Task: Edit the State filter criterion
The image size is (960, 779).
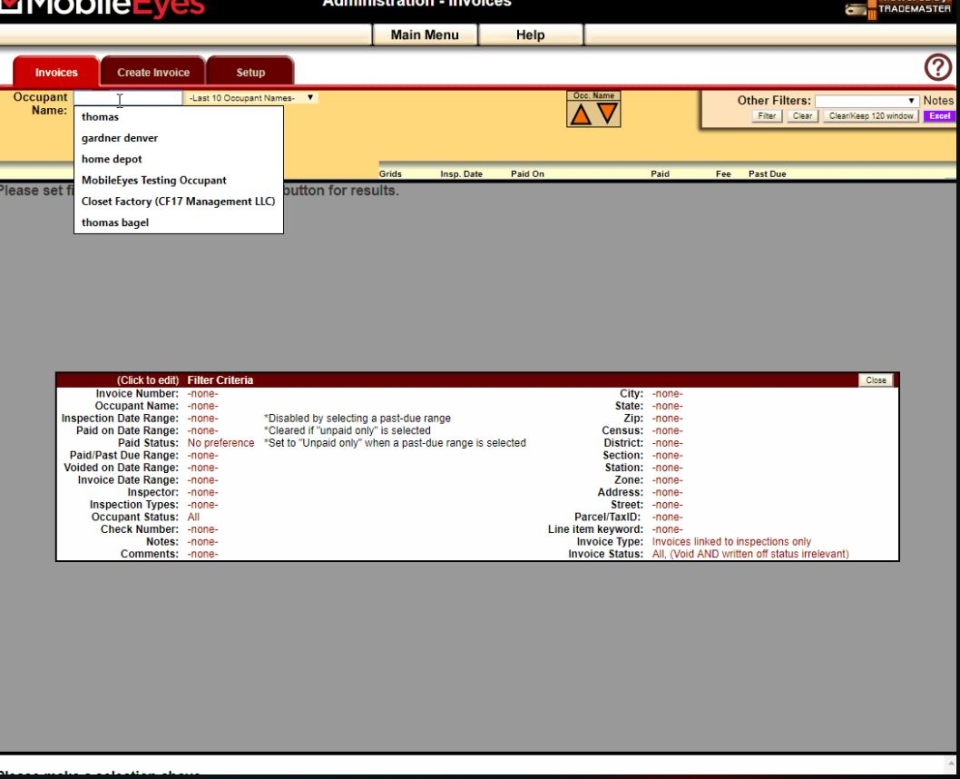Action: 667,406
